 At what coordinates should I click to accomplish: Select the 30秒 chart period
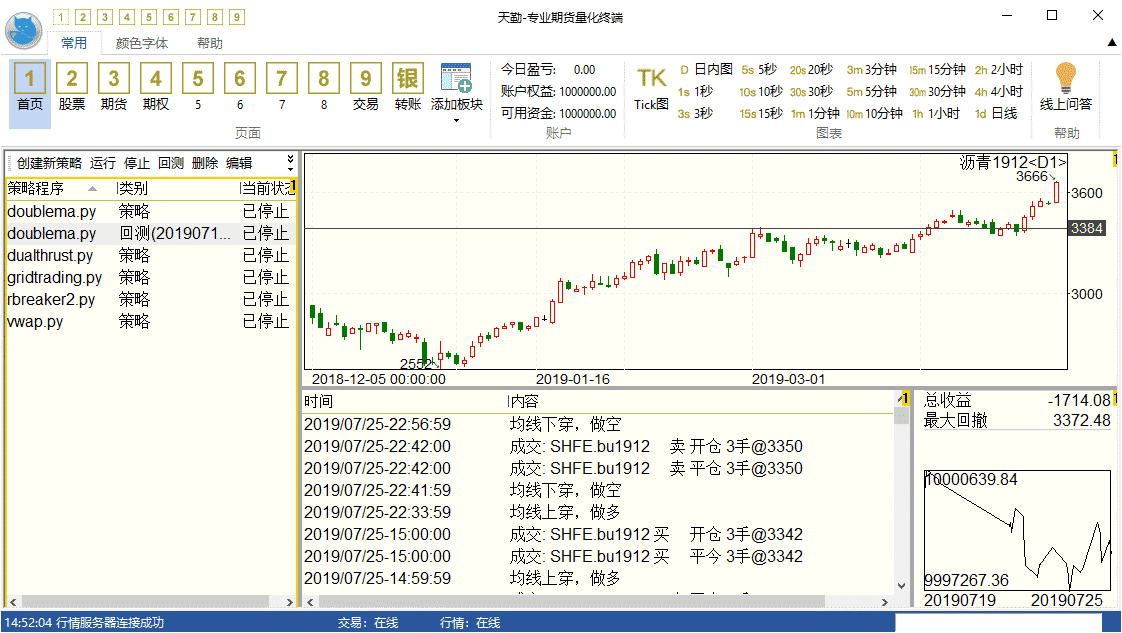tap(811, 92)
